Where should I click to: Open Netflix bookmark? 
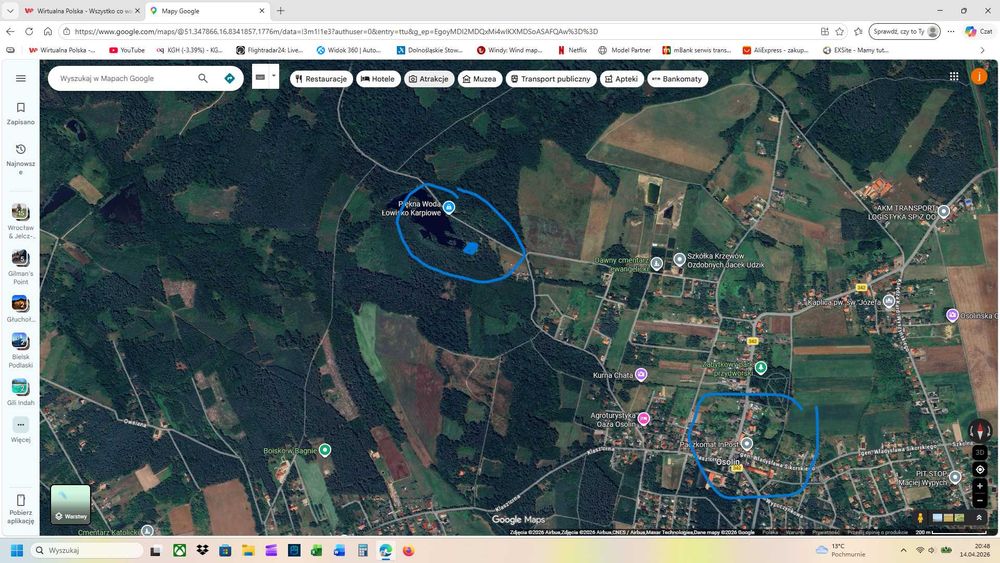click(x=572, y=50)
